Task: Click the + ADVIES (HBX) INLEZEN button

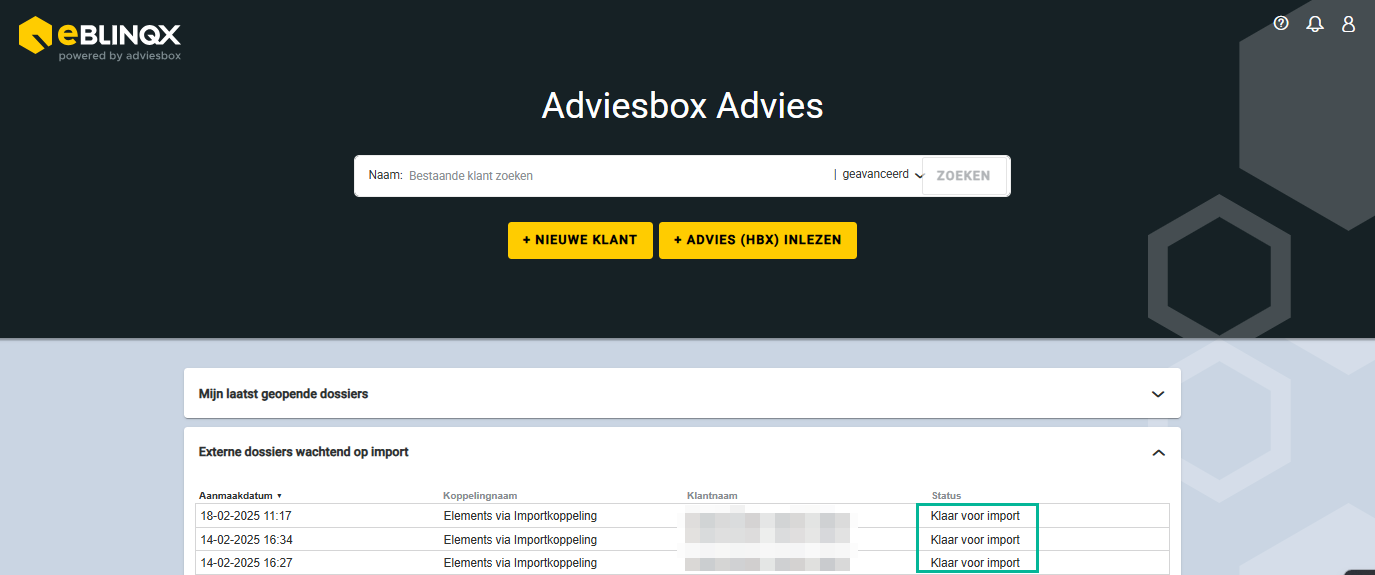Action: pos(758,240)
